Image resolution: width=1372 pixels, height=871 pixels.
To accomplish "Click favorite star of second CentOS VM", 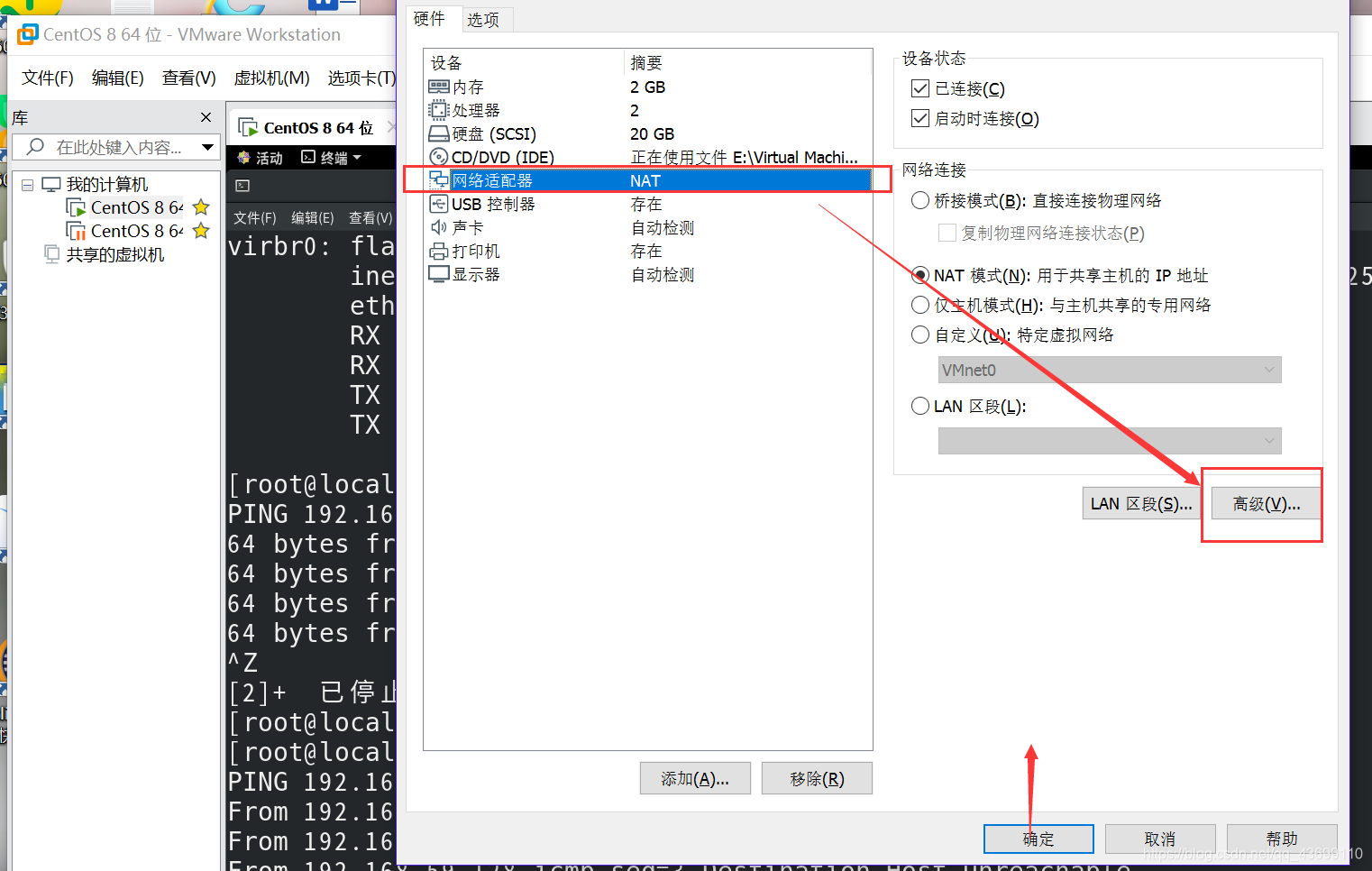I will [x=201, y=231].
